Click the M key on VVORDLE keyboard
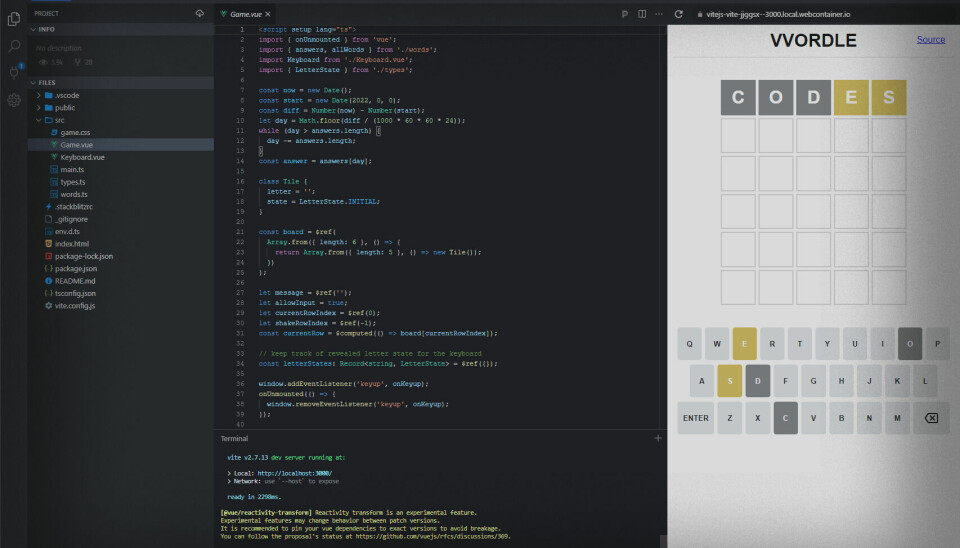The image size is (960, 548). (x=897, y=418)
